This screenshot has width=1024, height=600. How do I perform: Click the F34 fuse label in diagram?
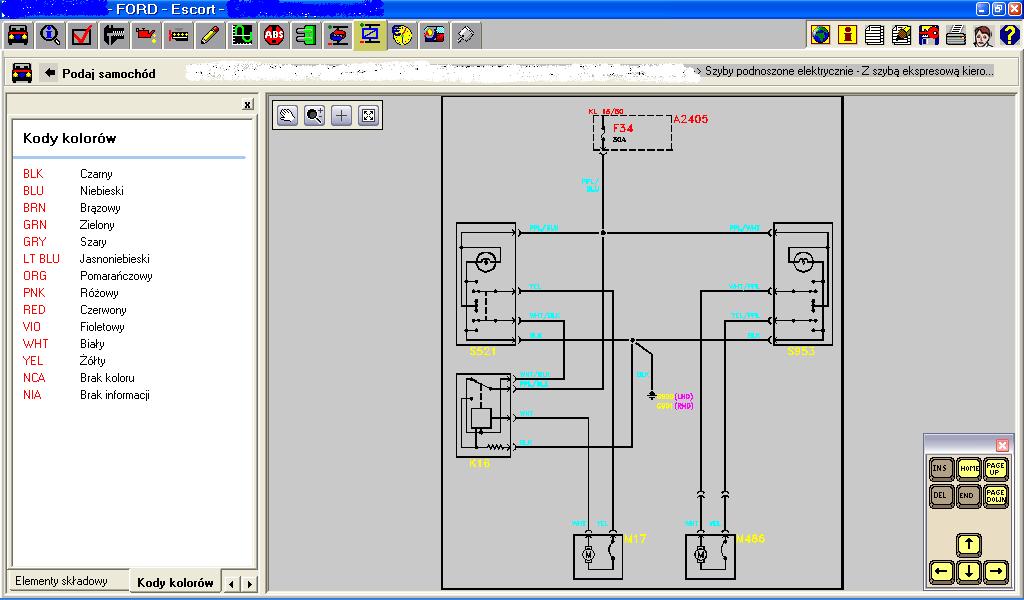click(x=623, y=128)
